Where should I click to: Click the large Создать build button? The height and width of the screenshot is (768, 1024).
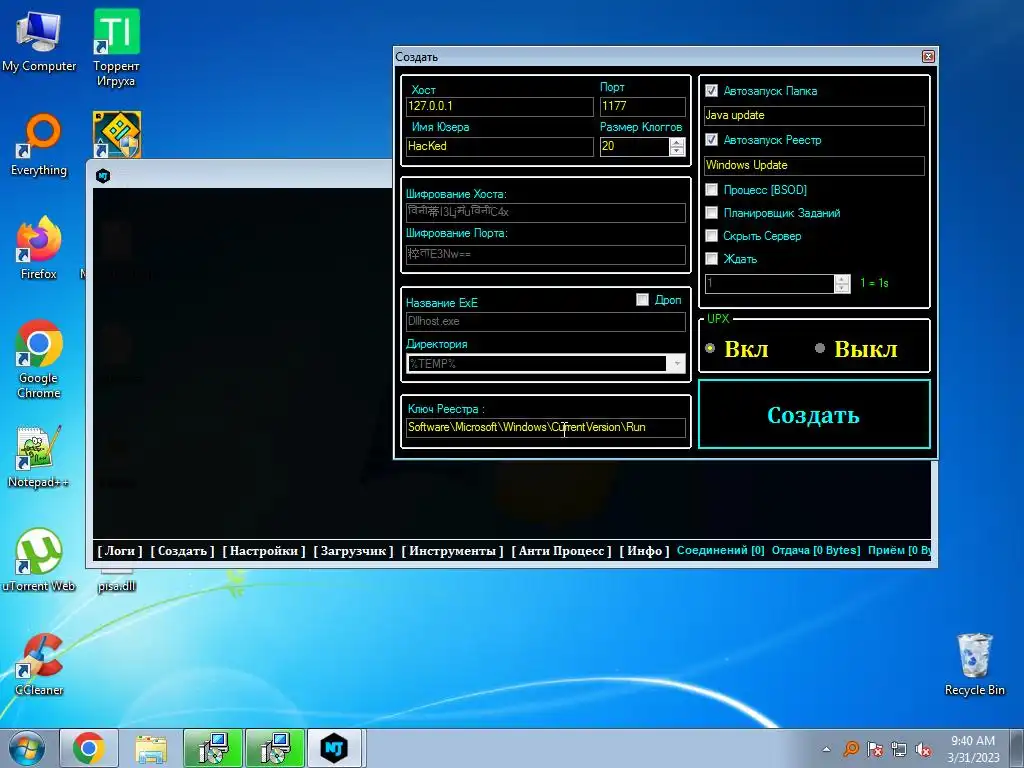[814, 414]
